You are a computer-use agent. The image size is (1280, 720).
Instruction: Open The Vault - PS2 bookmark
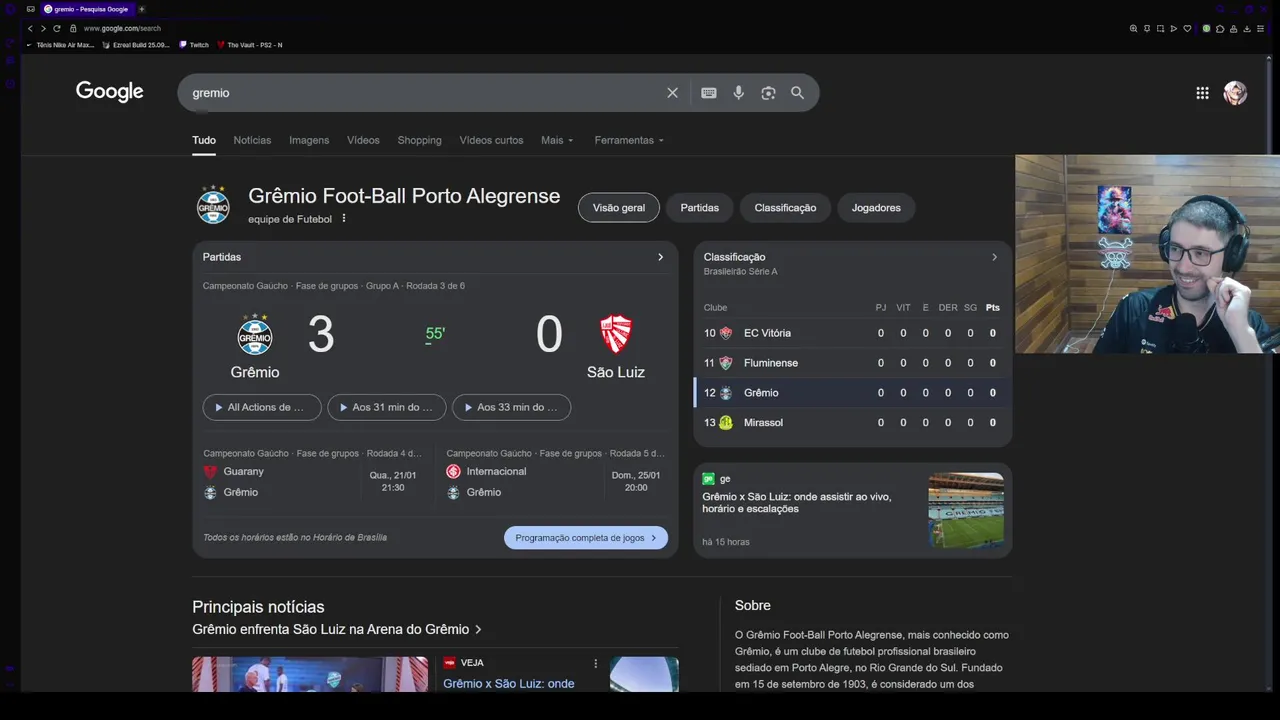[x=250, y=45]
